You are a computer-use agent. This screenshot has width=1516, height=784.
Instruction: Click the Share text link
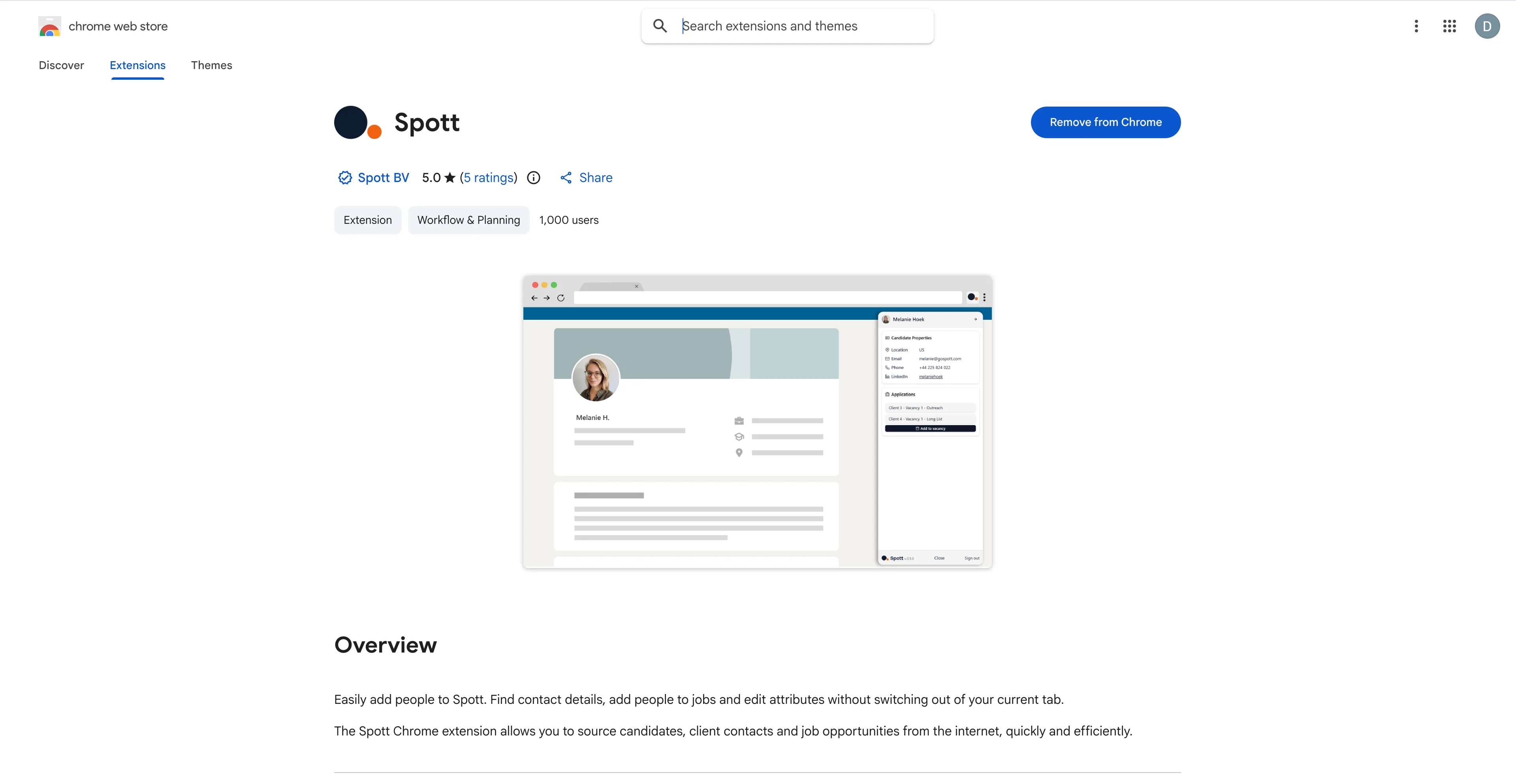click(596, 178)
